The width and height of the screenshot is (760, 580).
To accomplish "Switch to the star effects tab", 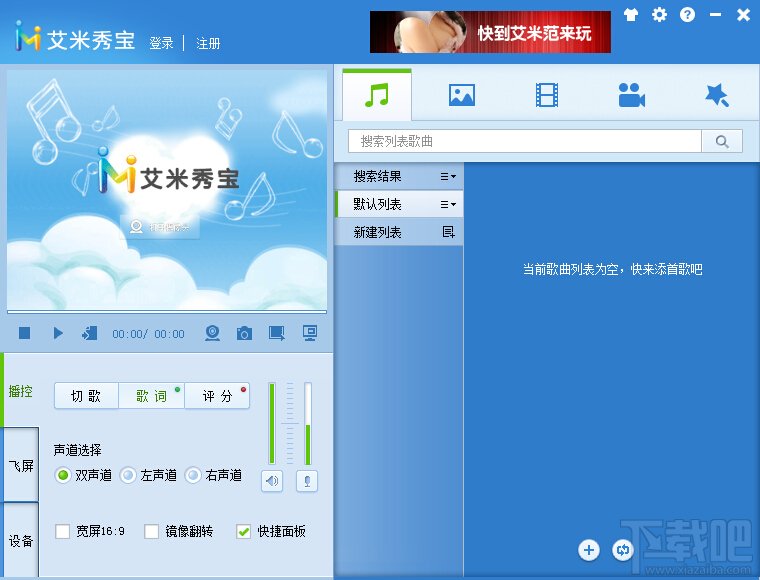I will [x=717, y=95].
